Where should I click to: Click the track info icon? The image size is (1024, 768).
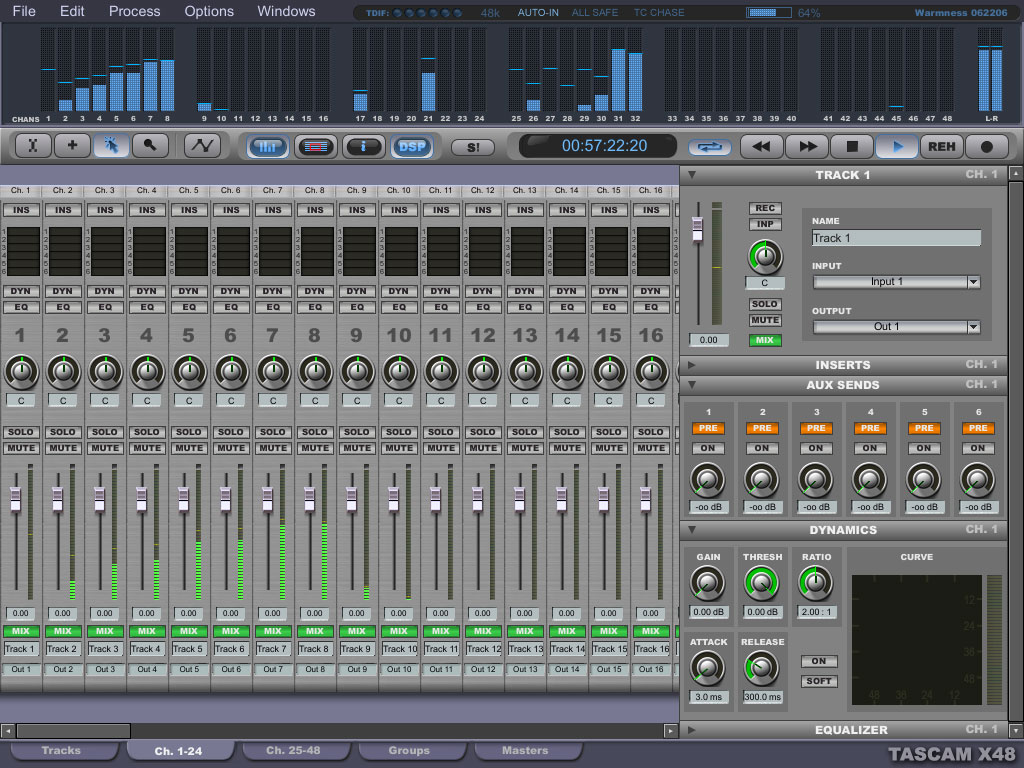(363, 146)
